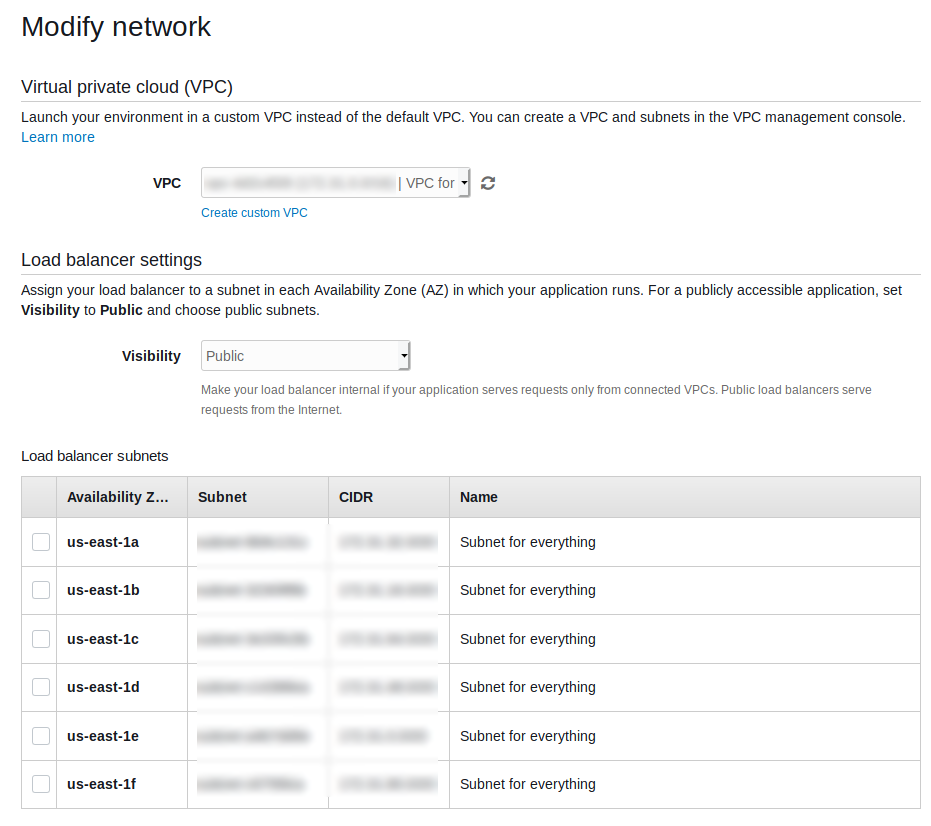The height and width of the screenshot is (826, 931).
Task: Open the Visibility dropdown set to Public
Action: 305,356
